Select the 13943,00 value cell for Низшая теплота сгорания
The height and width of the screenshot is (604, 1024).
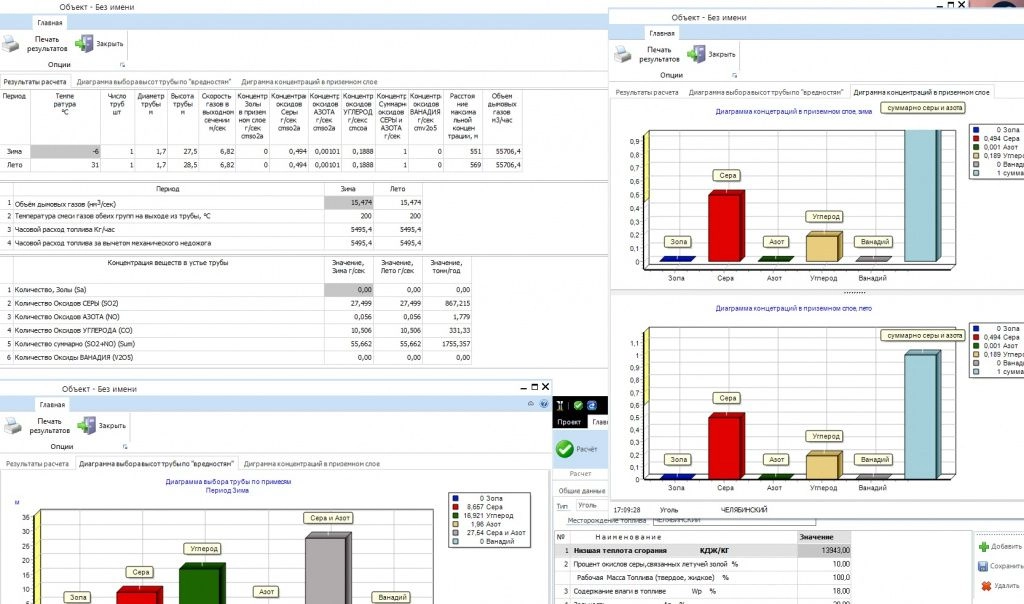[x=824, y=550]
